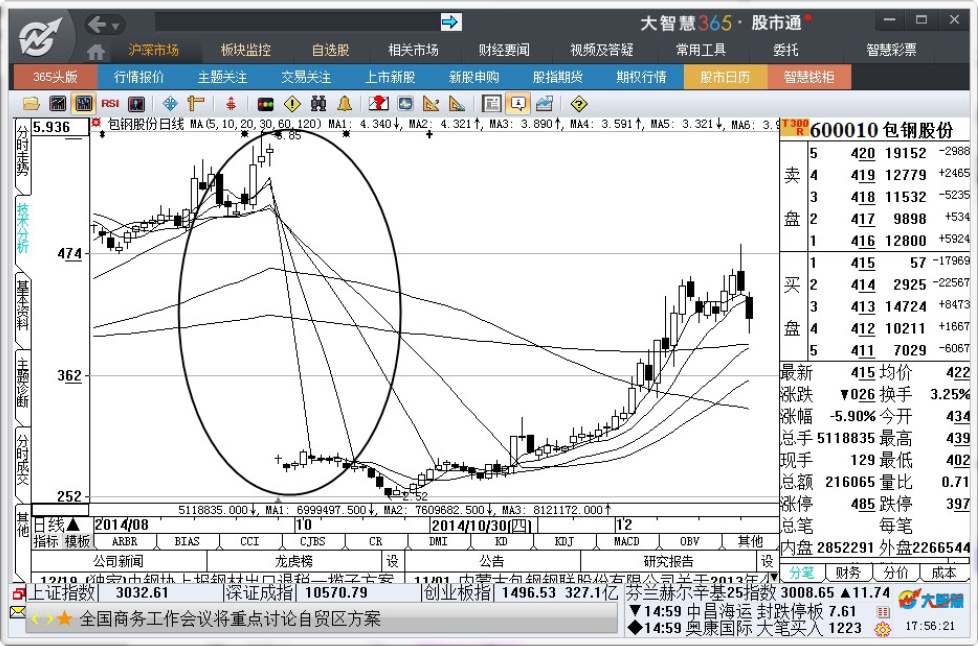
Task: Click the 设 button beside 研究报告
Action: [767, 561]
